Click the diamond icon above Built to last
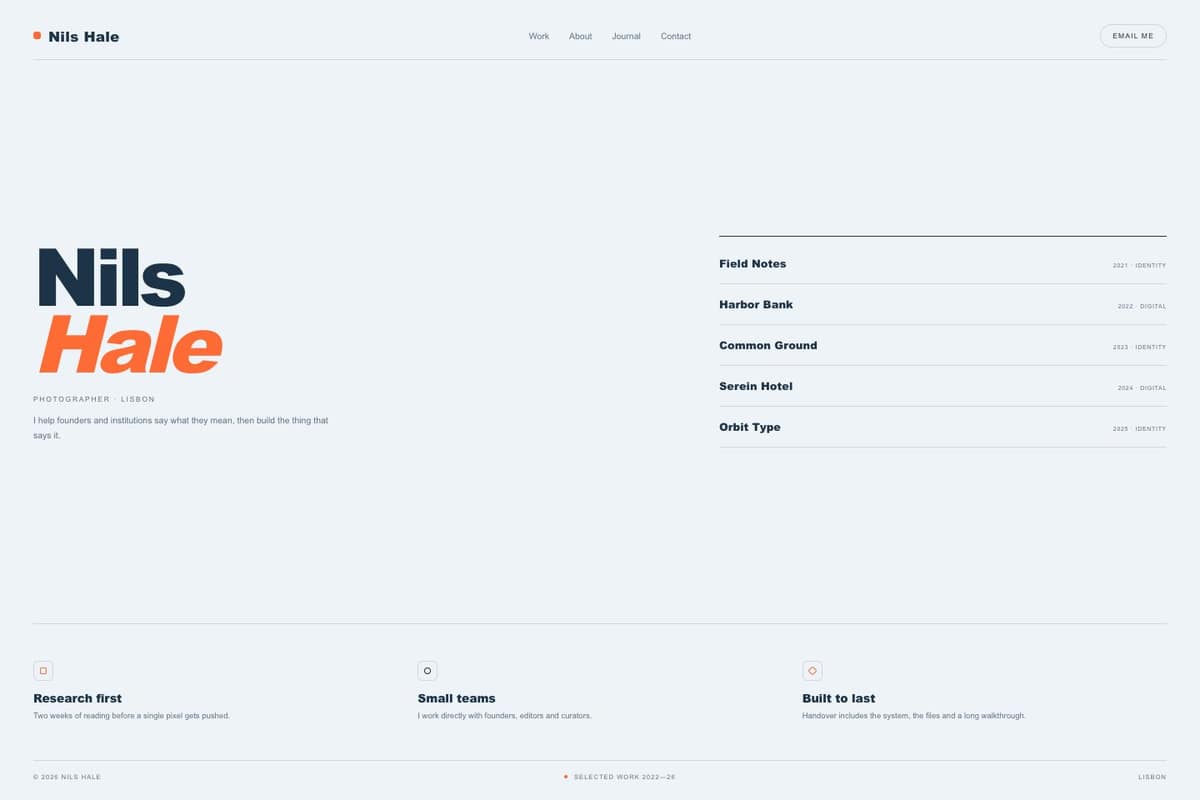The image size is (1200, 800). click(x=812, y=671)
